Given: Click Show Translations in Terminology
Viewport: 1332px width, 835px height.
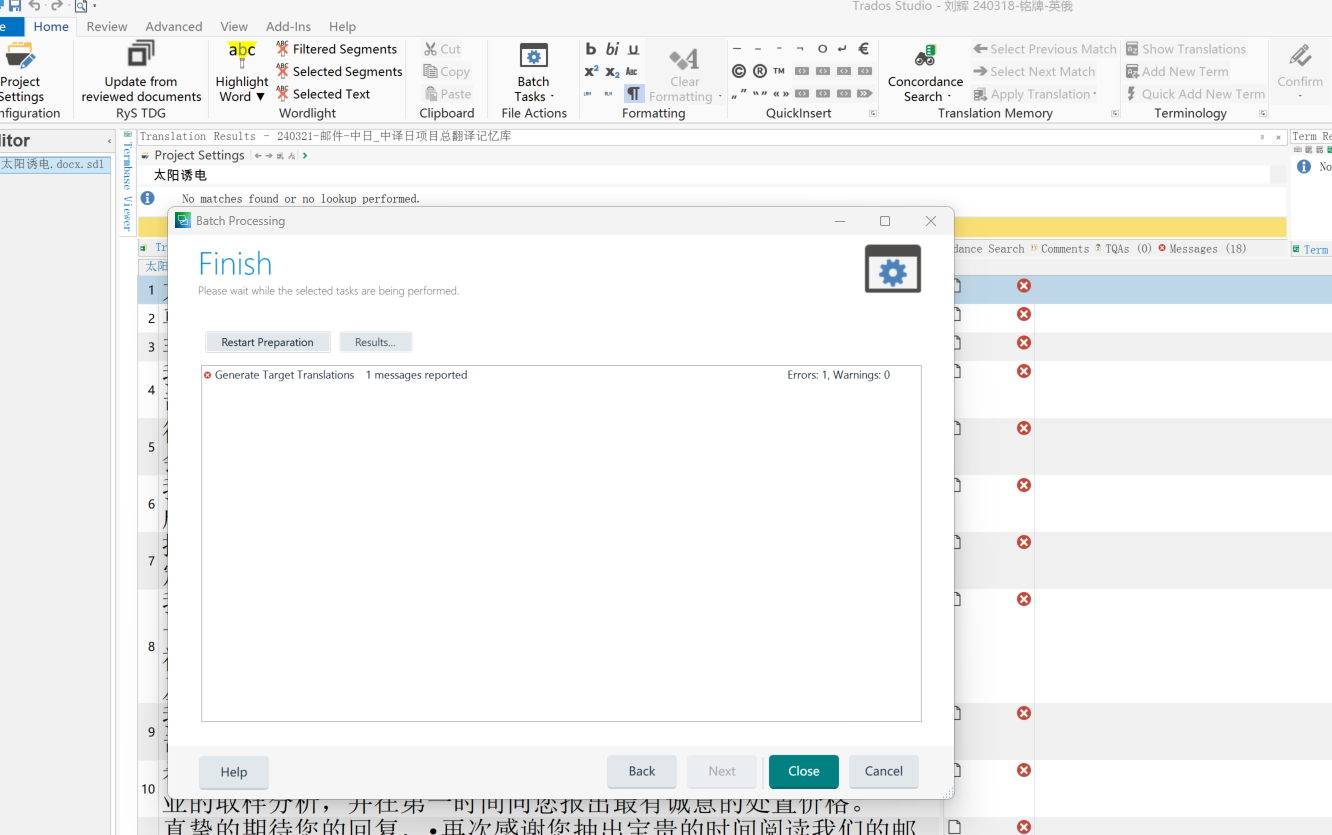Looking at the screenshot, I should click(1186, 49).
